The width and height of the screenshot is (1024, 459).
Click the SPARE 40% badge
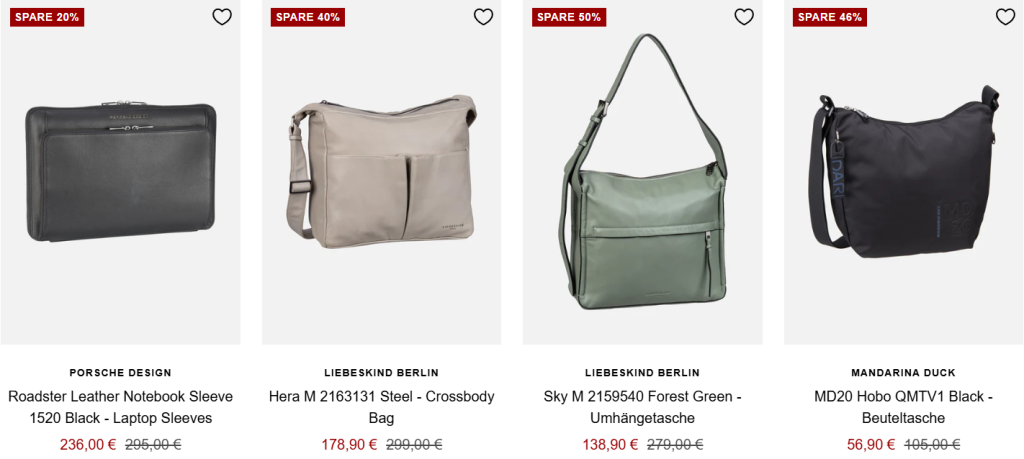[308, 18]
